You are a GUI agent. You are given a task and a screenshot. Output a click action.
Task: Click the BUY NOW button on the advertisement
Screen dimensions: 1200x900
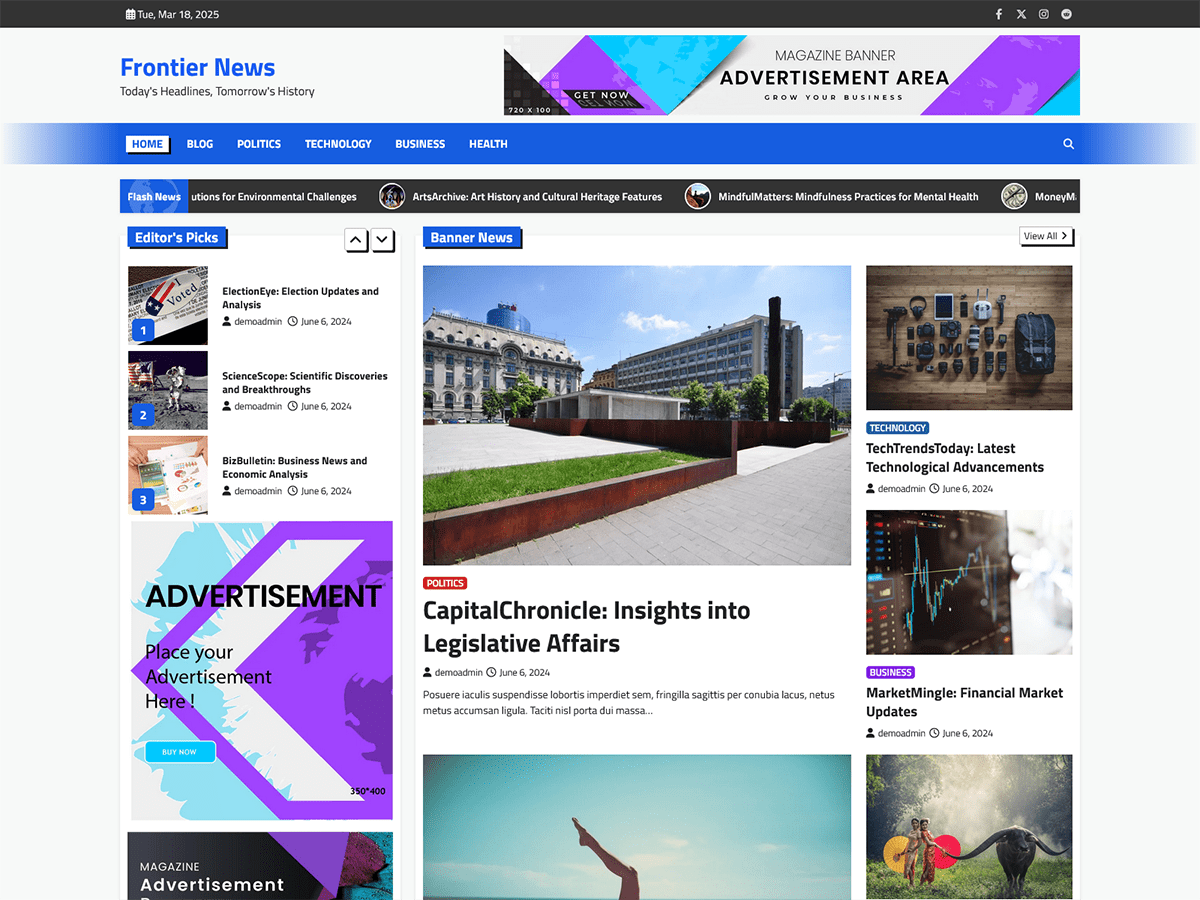click(x=179, y=751)
